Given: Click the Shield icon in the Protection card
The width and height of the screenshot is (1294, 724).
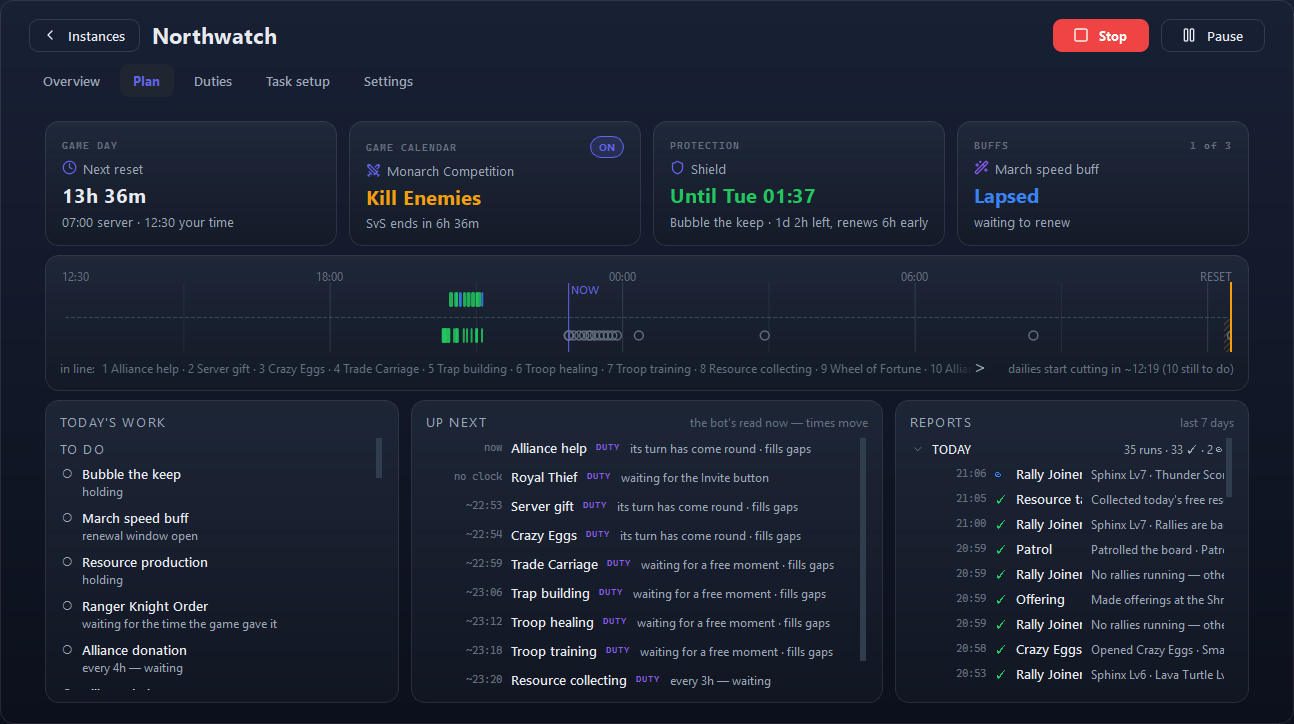Looking at the screenshot, I should tap(677, 169).
